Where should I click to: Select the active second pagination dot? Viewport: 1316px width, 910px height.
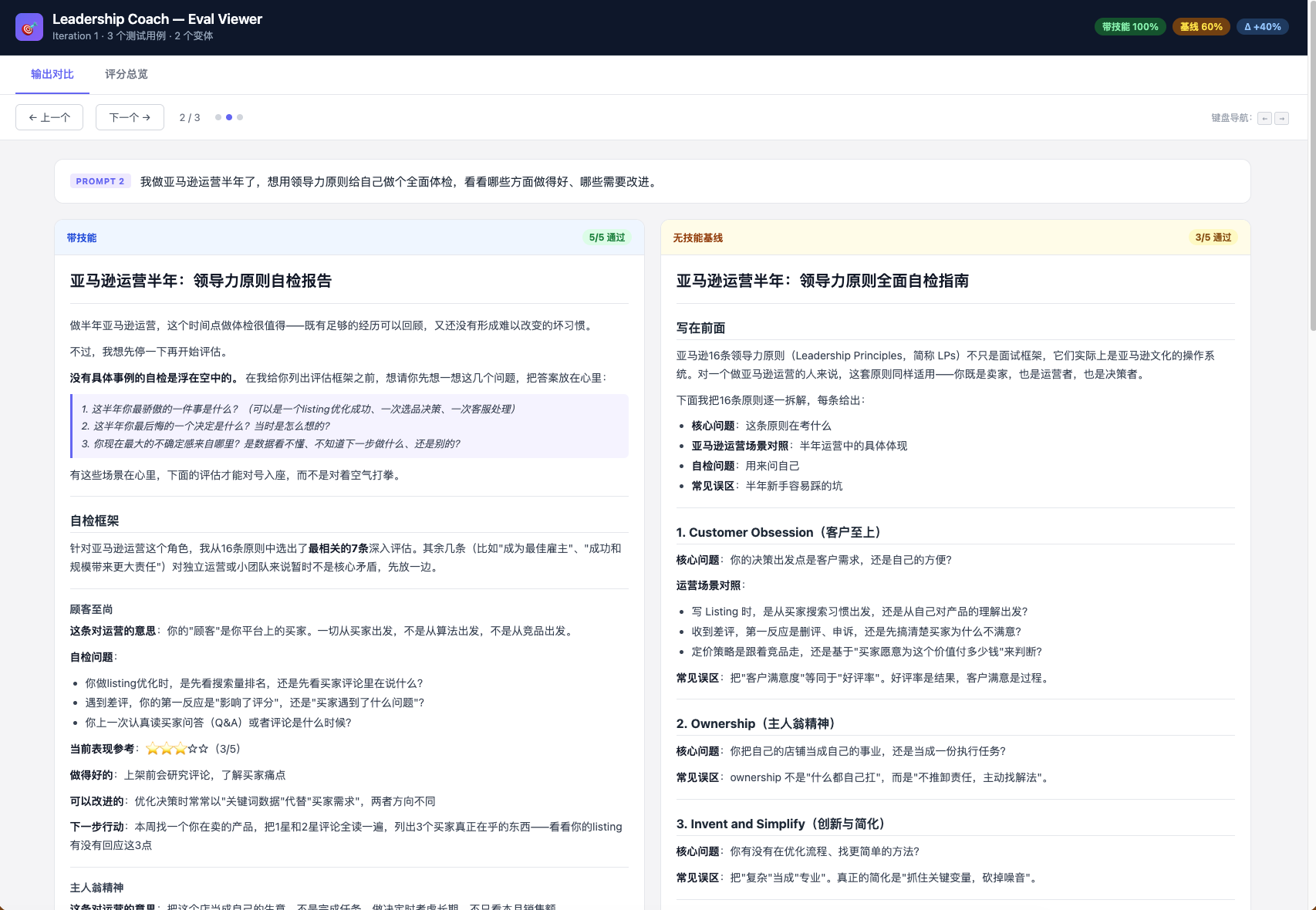[x=229, y=117]
